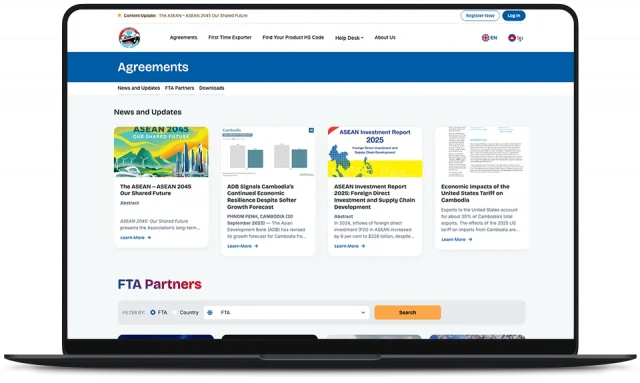This screenshot has height=383, width=640.
Task: Open Learn More for ASEAN 2045 article
Action: (136, 238)
